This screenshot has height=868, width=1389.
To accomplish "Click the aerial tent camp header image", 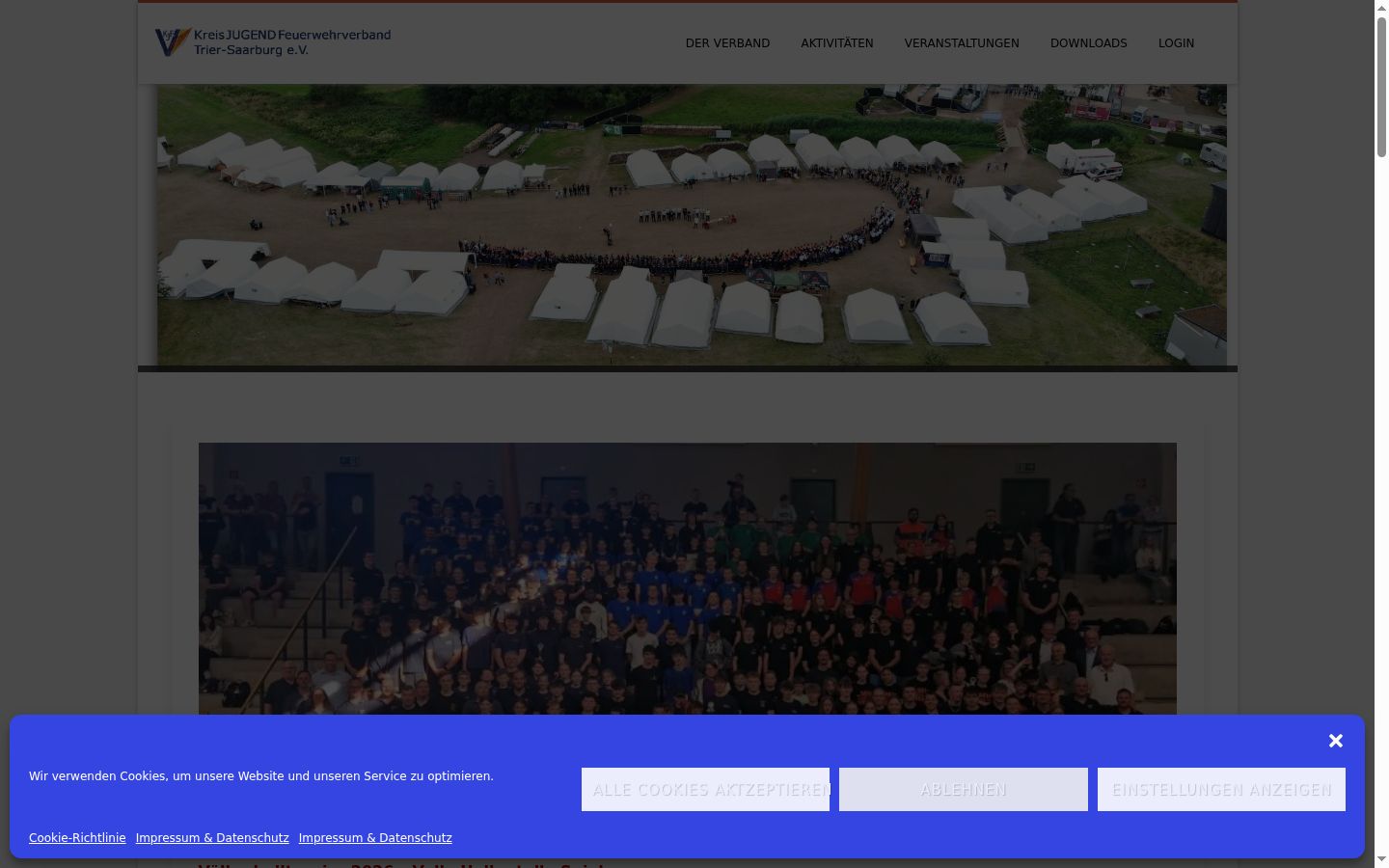I will click(693, 225).
